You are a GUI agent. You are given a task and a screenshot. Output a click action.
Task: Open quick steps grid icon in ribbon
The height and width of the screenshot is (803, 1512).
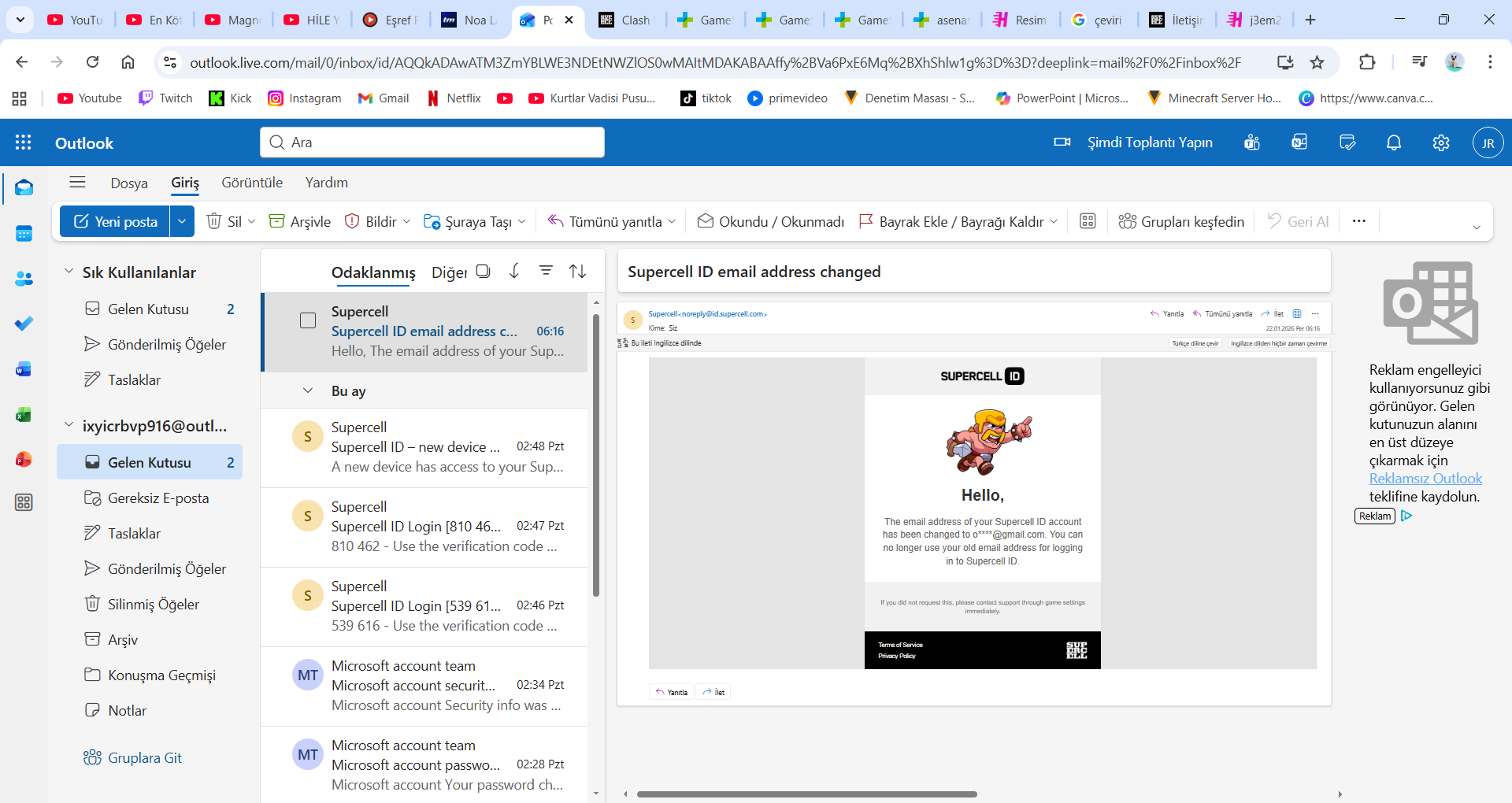pos(1088,221)
